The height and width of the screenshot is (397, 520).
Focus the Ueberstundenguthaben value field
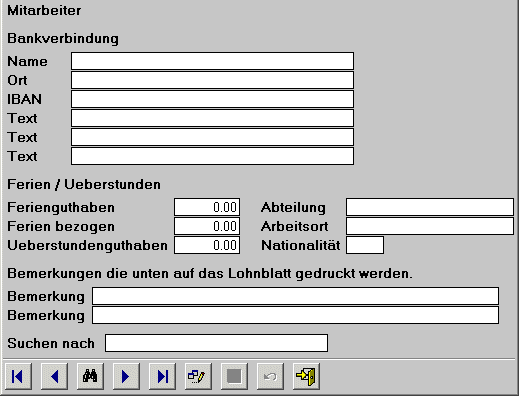click(x=207, y=245)
